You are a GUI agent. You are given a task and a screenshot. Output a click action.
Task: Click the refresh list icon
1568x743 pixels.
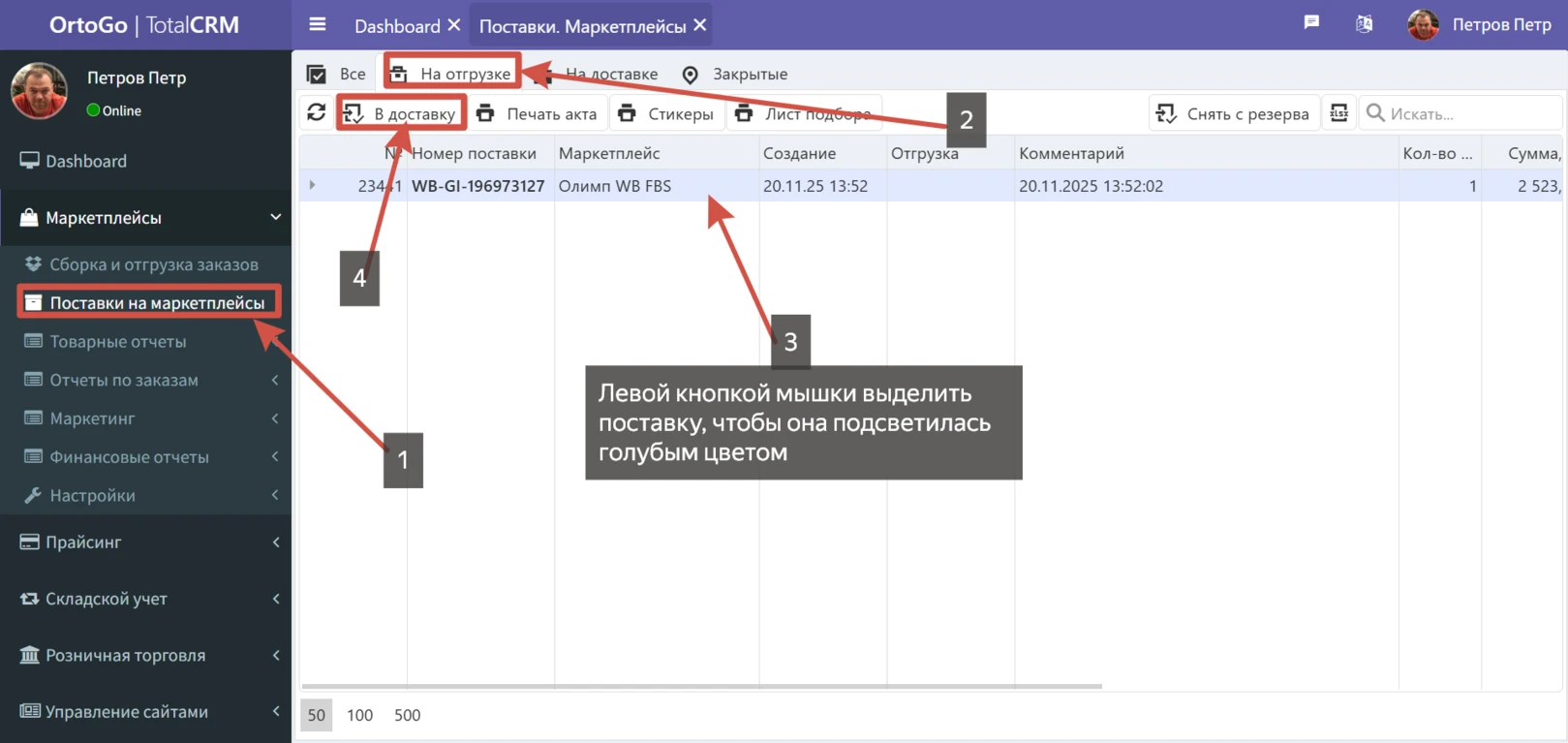(317, 113)
